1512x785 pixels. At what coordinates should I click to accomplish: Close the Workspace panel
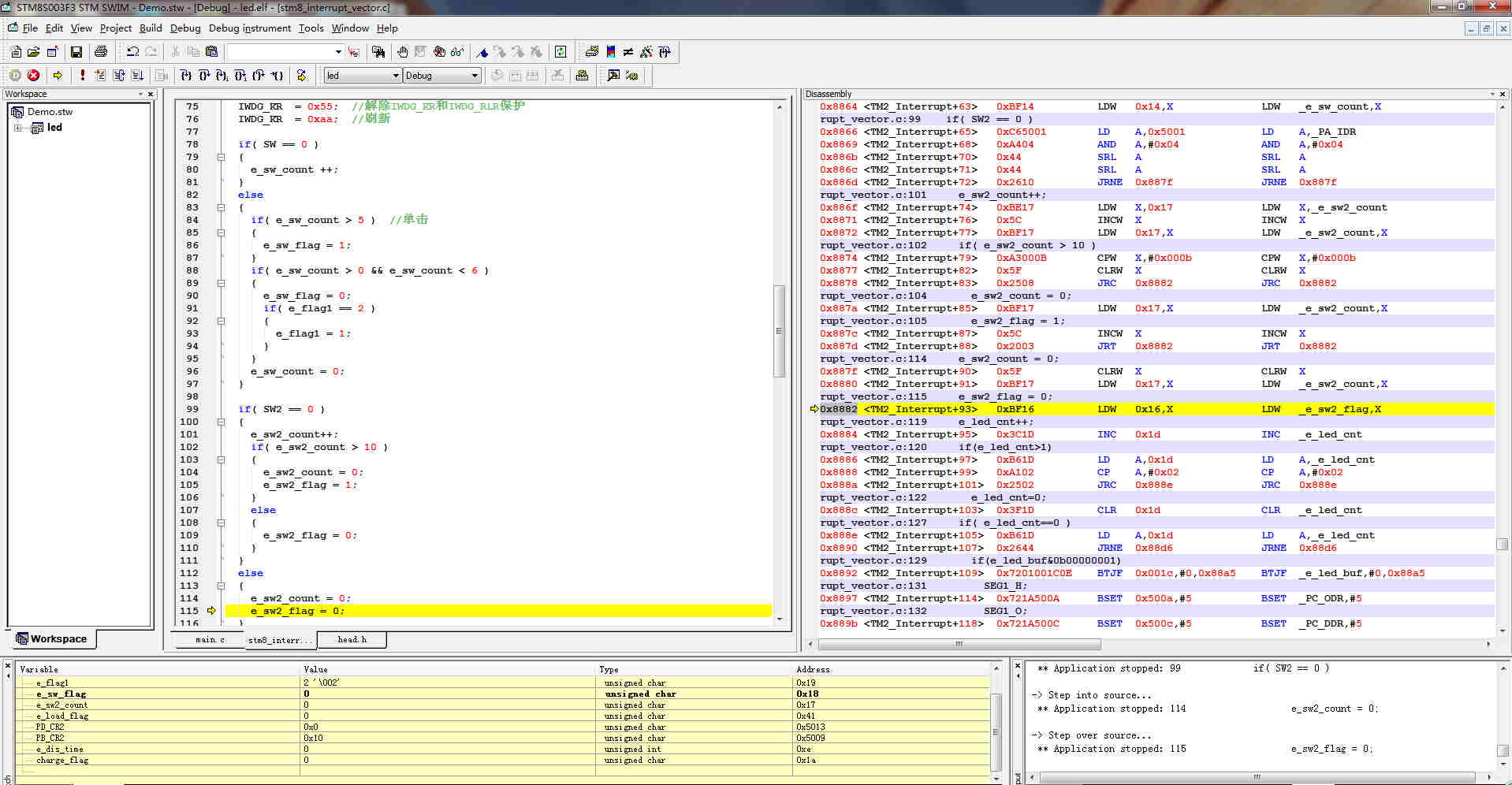(x=151, y=94)
